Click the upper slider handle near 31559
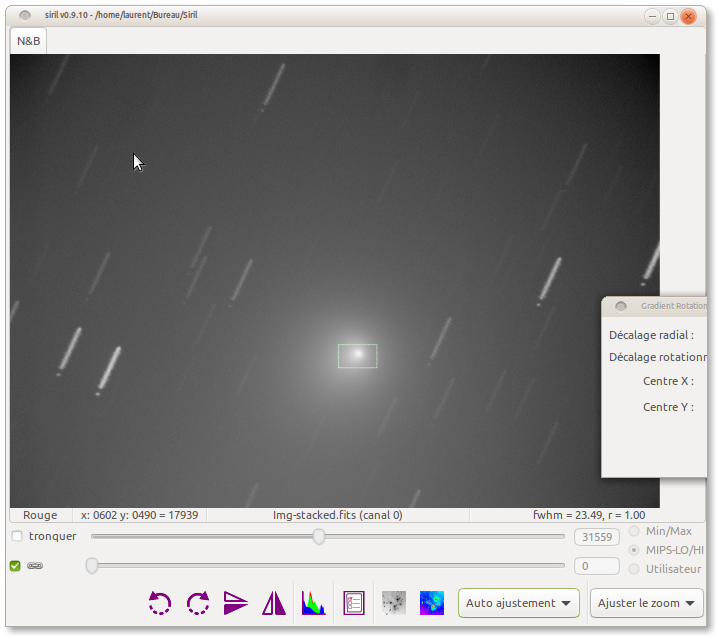Image resolution: width=716 pixels, height=636 pixels. [319, 537]
